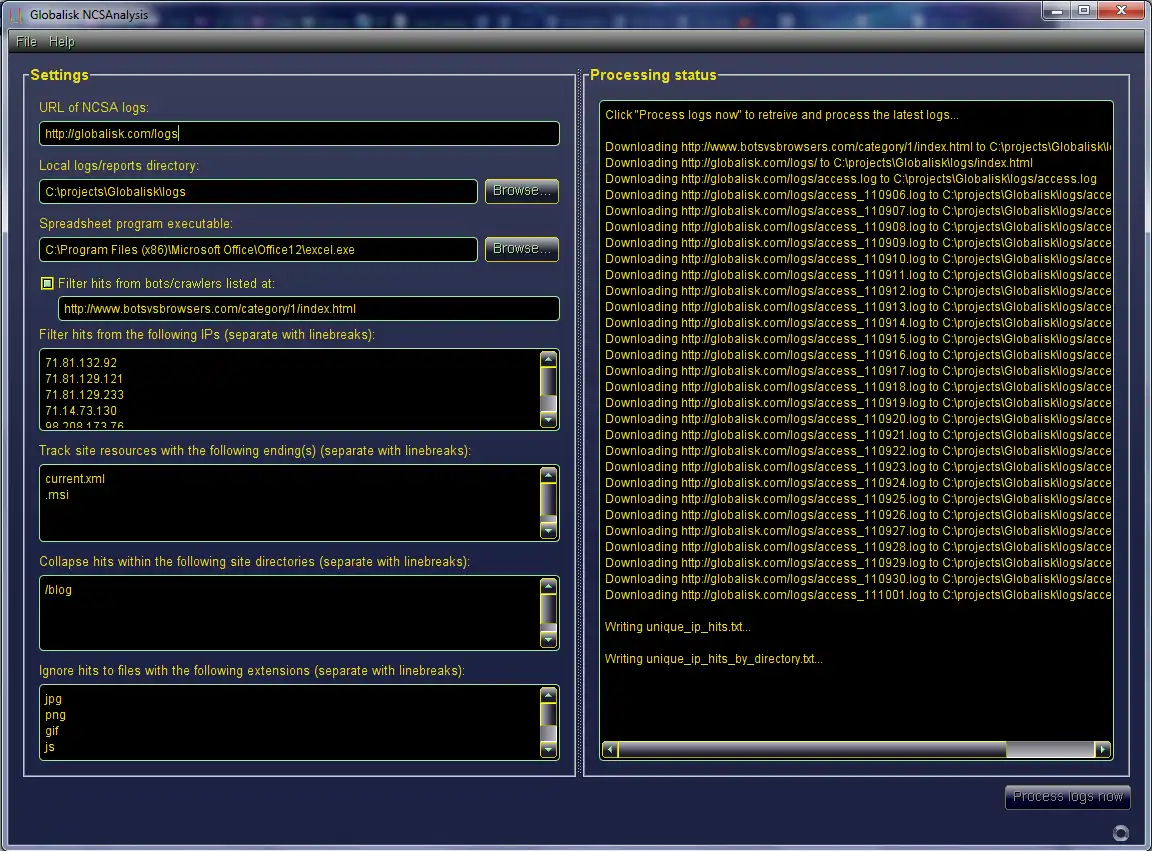Viewport: 1152px width, 851px height.
Task: Click the busy spinner icon at bottom right
Action: 1120,833
